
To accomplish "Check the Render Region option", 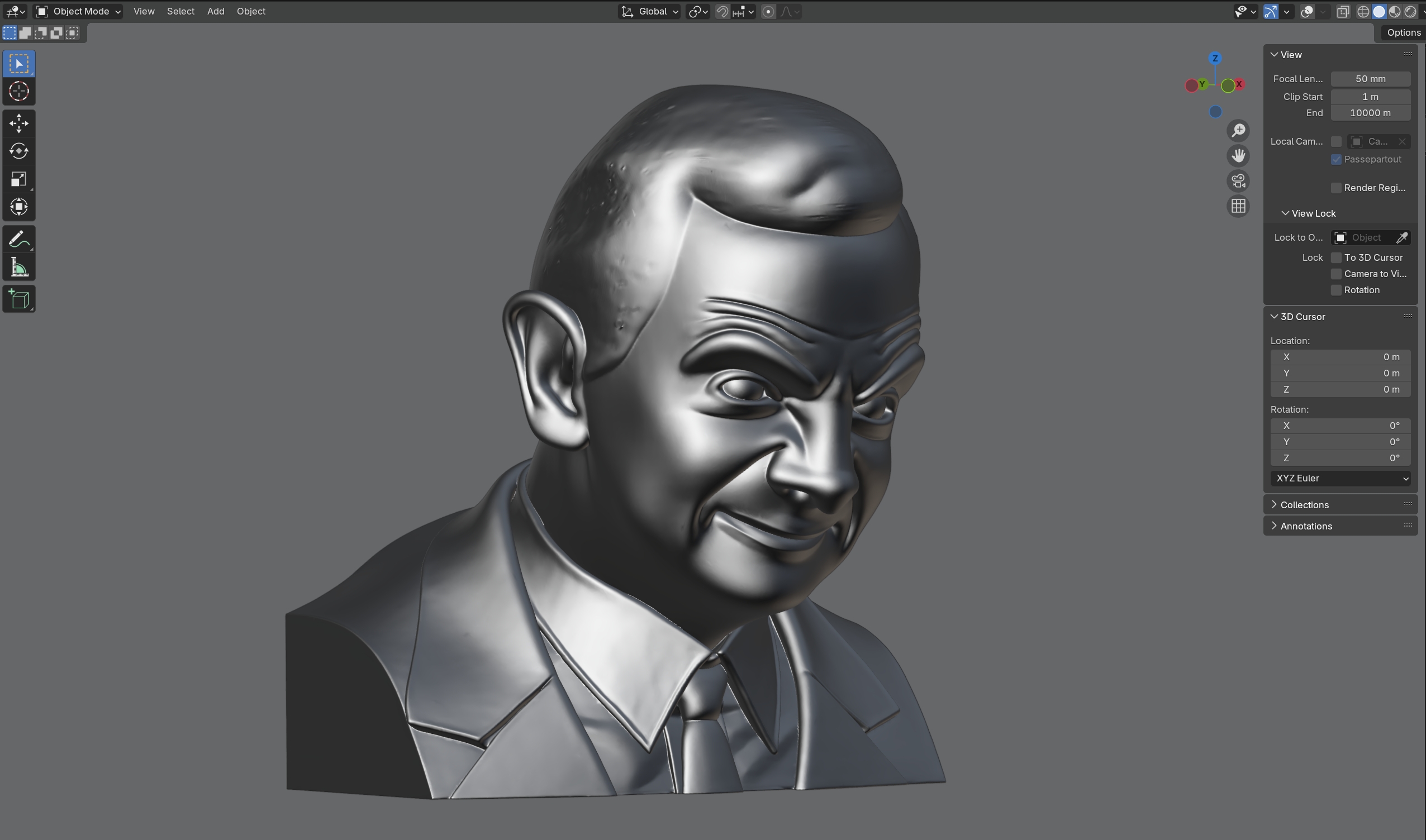I will coord(1336,188).
